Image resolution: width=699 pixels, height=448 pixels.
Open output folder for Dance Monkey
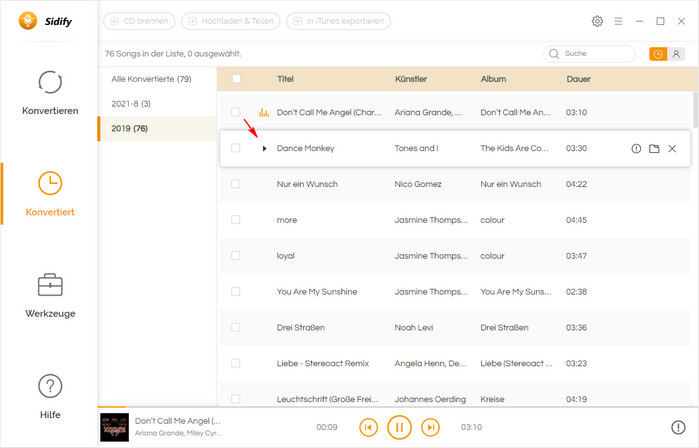(x=654, y=148)
